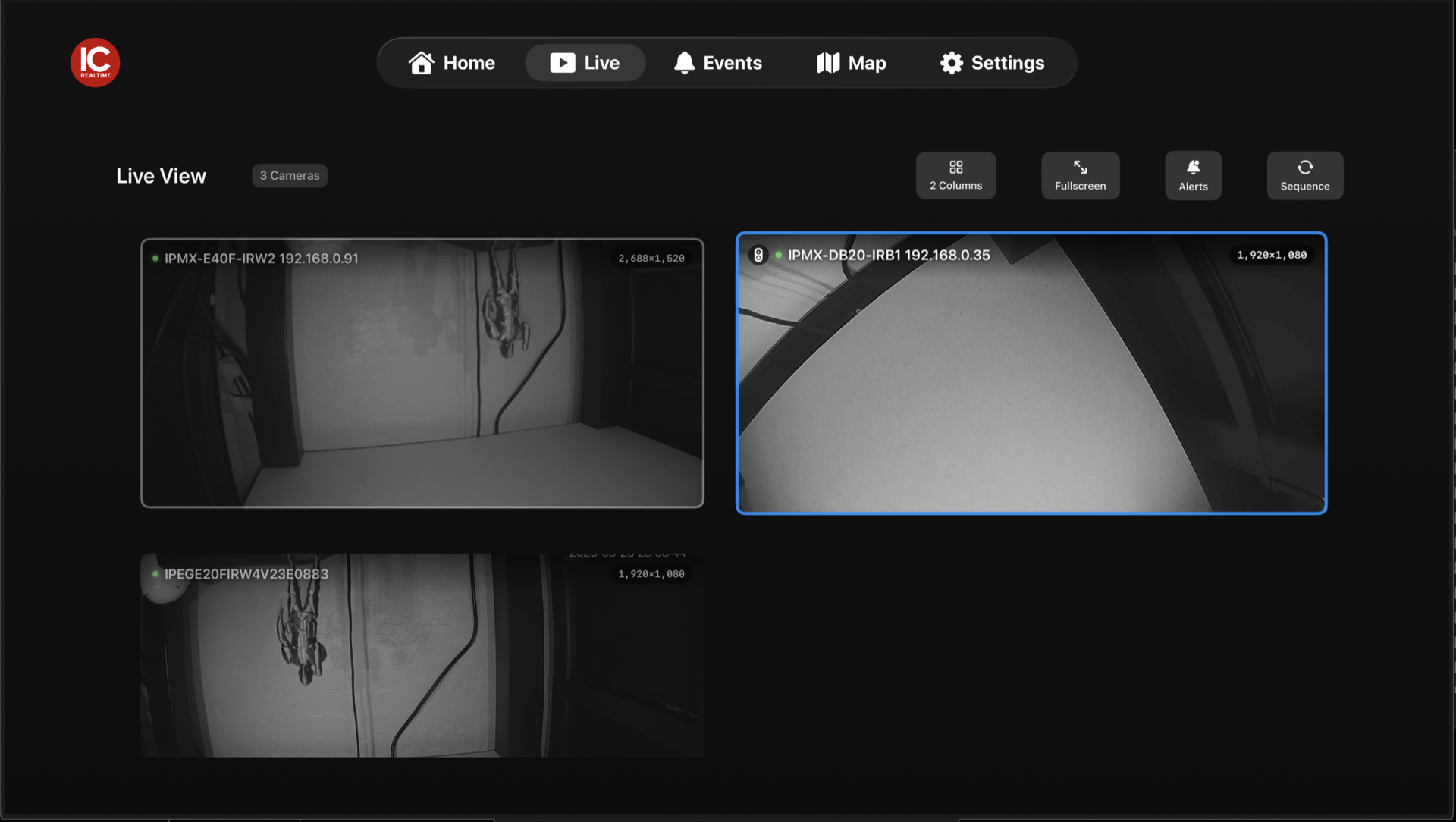Click the 2 Columns grid icon
Screen dimensions: 1456x822
coord(956,167)
